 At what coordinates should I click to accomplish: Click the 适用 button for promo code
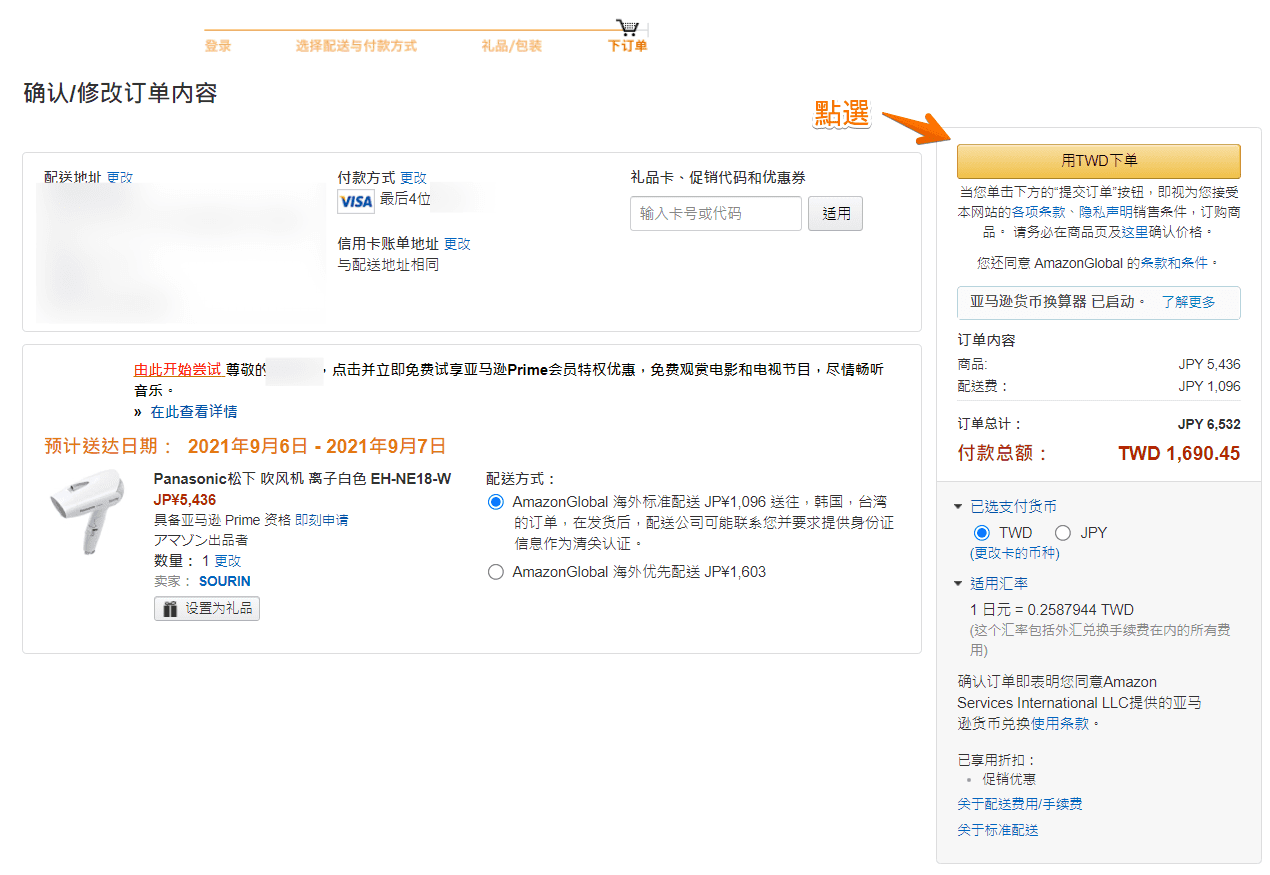tap(835, 213)
